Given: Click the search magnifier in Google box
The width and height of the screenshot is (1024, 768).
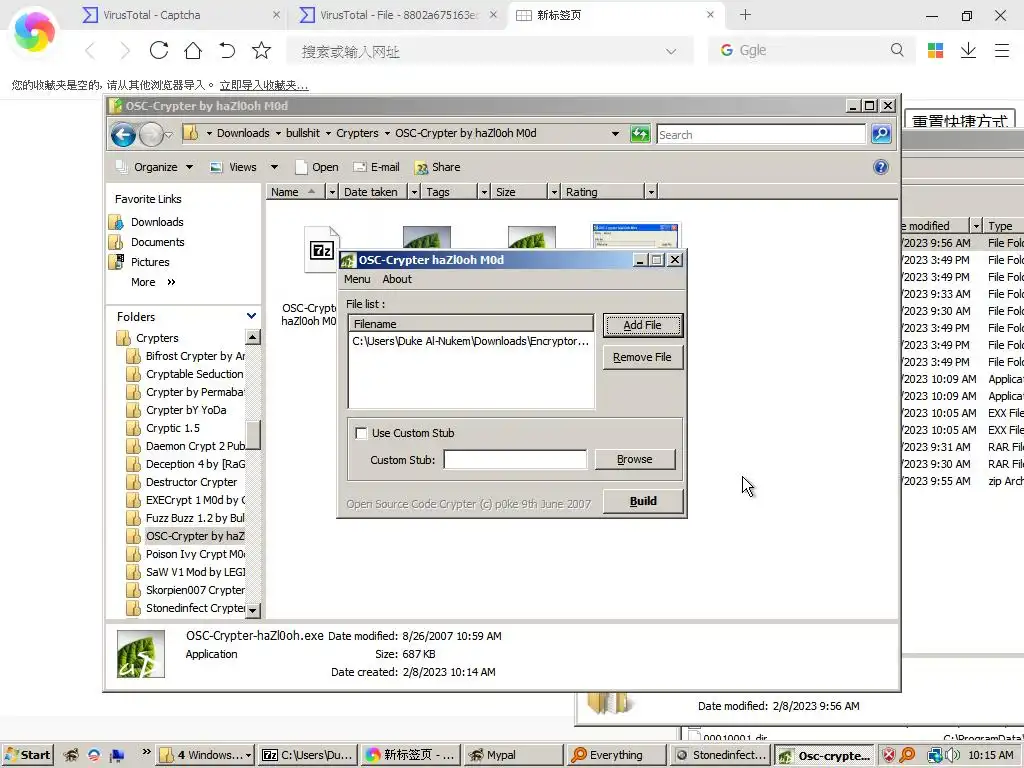Looking at the screenshot, I should pyautogui.click(x=897, y=50).
